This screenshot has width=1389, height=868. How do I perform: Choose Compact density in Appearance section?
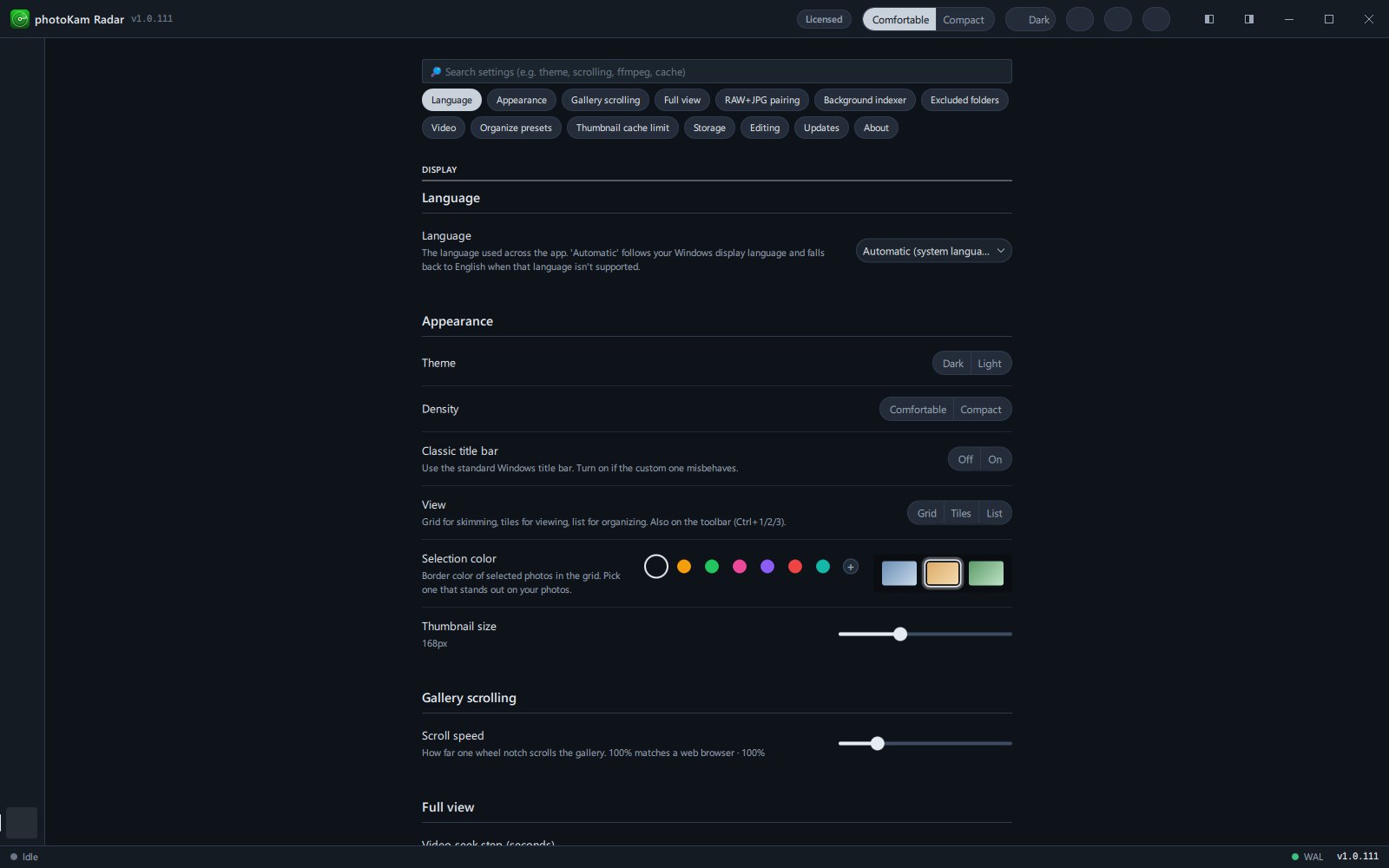pyautogui.click(x=981, y=410)
